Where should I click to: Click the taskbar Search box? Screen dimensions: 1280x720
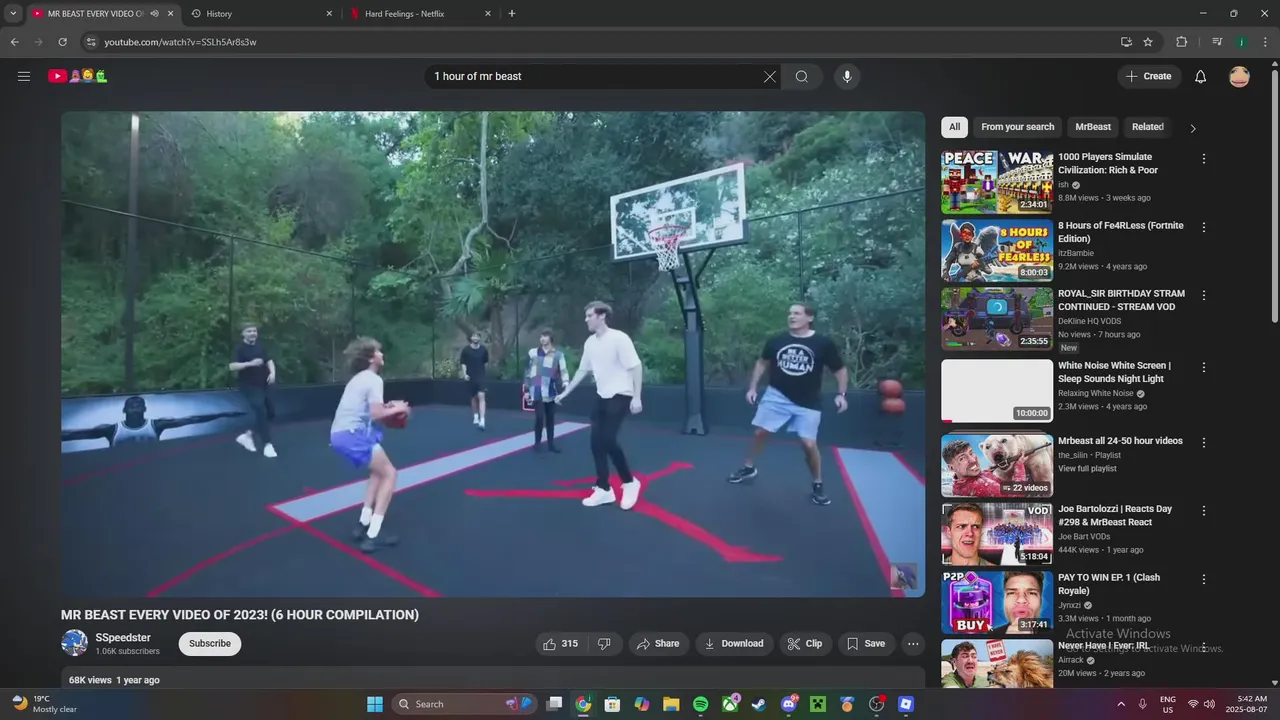click(x=465, y=704)
